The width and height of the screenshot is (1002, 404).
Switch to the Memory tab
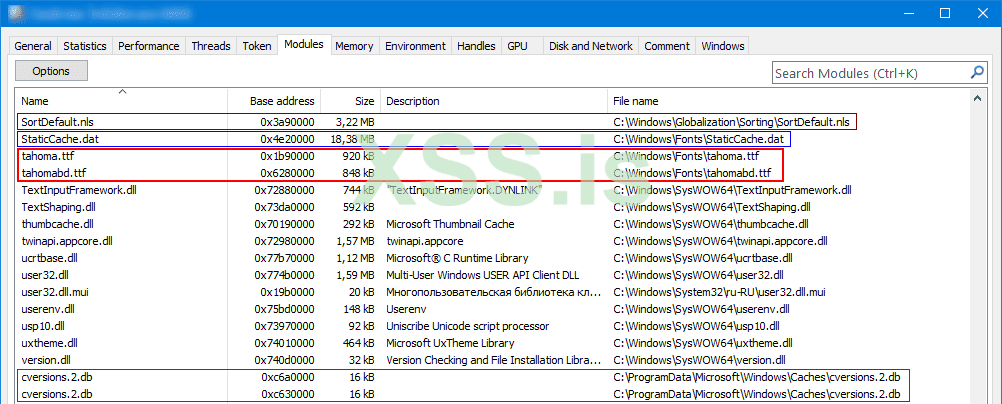354,46
